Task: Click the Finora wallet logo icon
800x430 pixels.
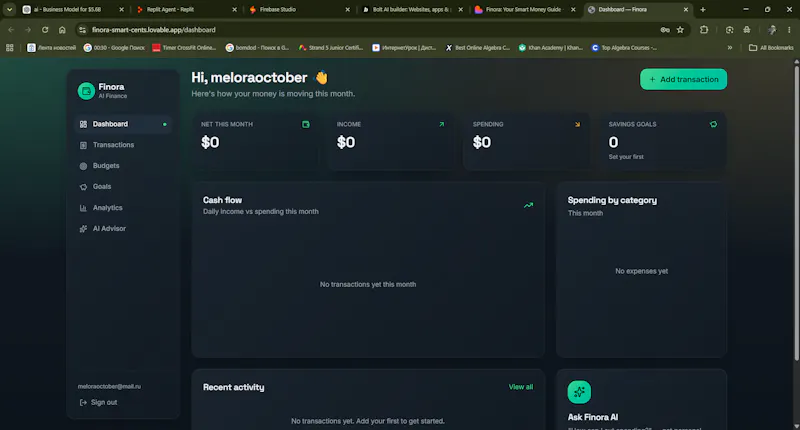Action: click(x=86, y=91)
